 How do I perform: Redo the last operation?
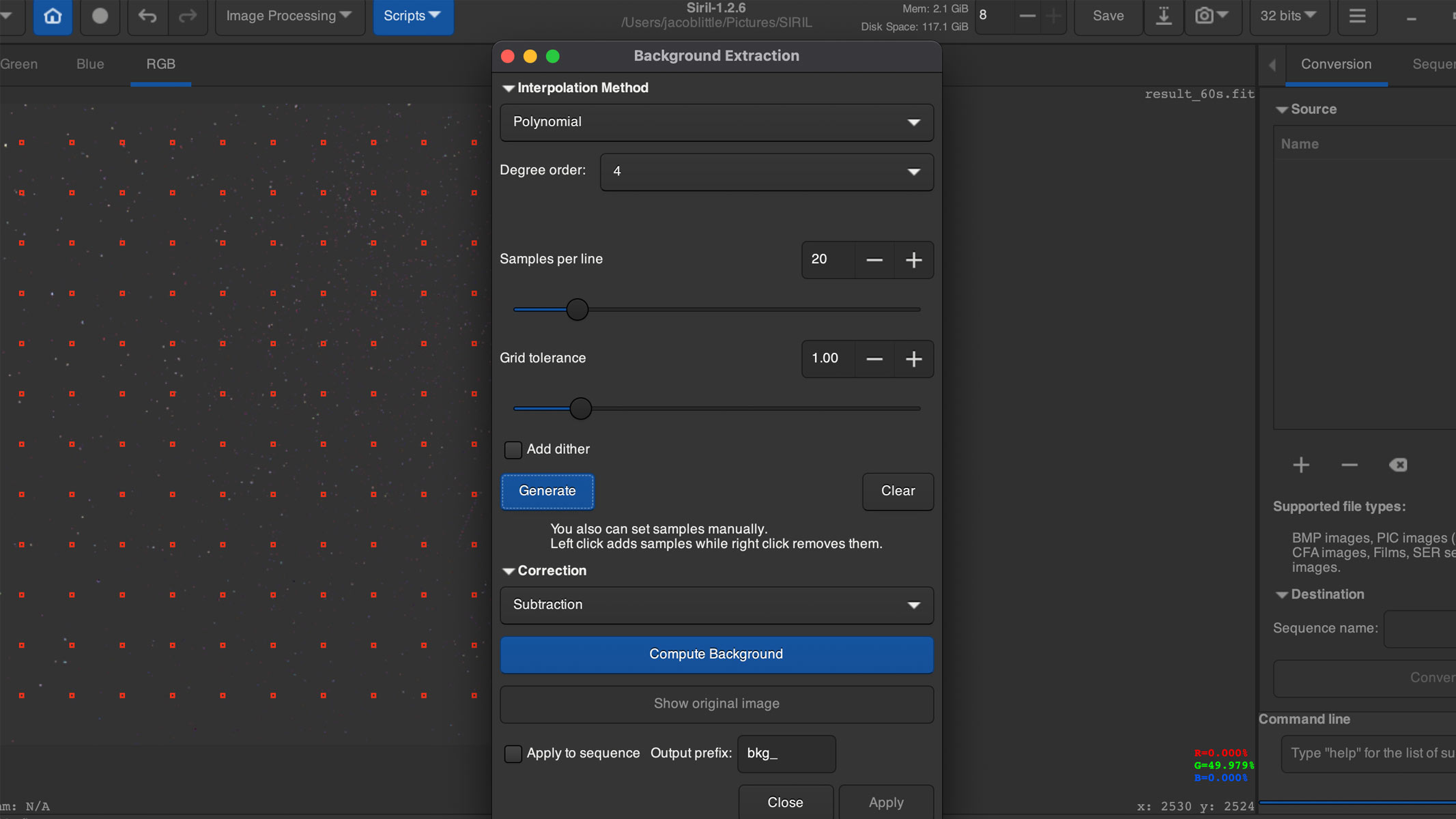(188, 16)
